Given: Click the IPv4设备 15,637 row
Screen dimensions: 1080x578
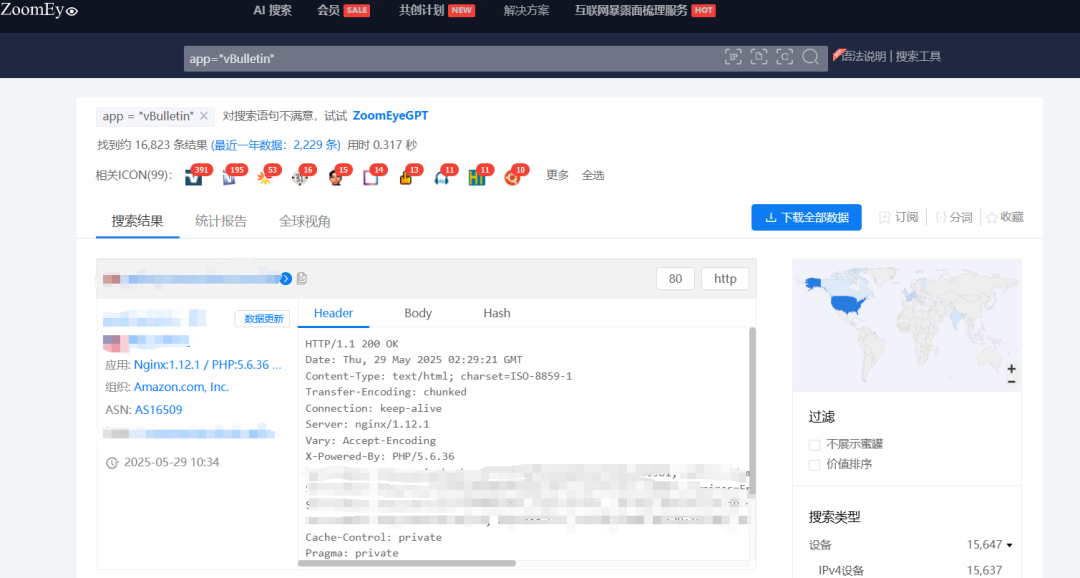Looking at the screenshot, I should pos(910,570).
